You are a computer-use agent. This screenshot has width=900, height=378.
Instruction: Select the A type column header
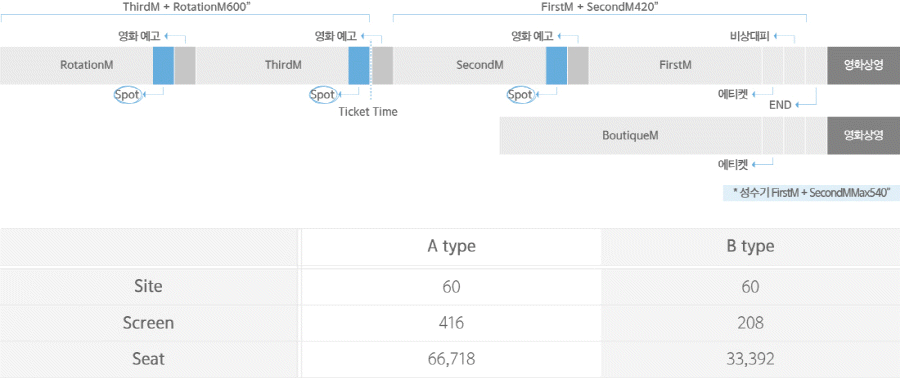point(451,247)
